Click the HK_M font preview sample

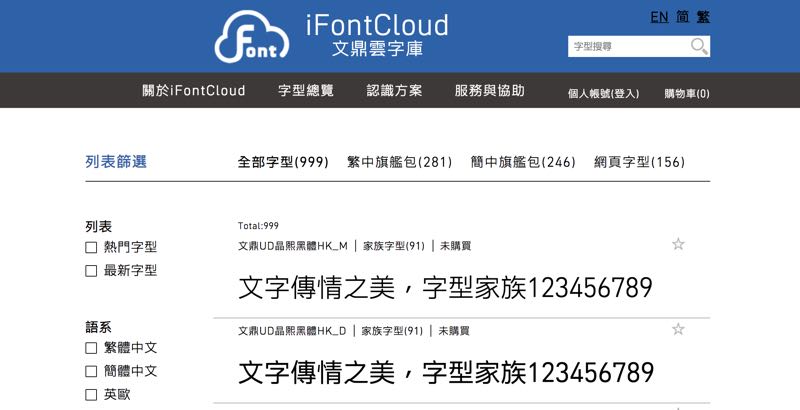(445, 288)
